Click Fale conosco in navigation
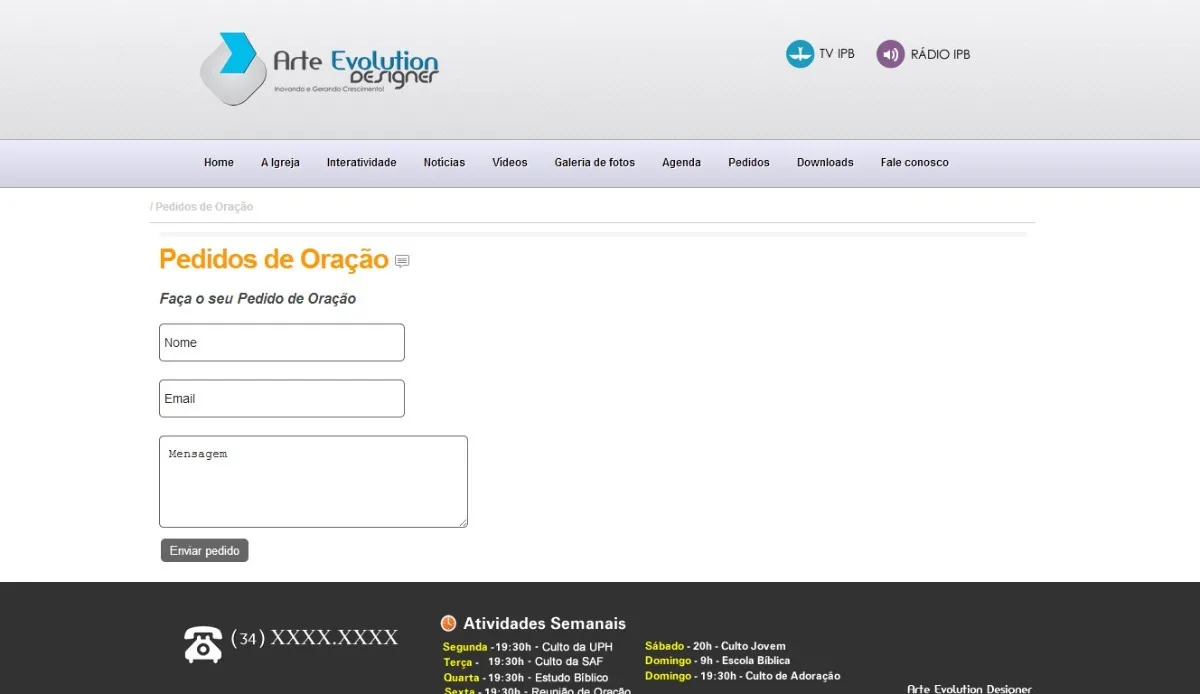Screen dimensions: 1200x694 915,163
